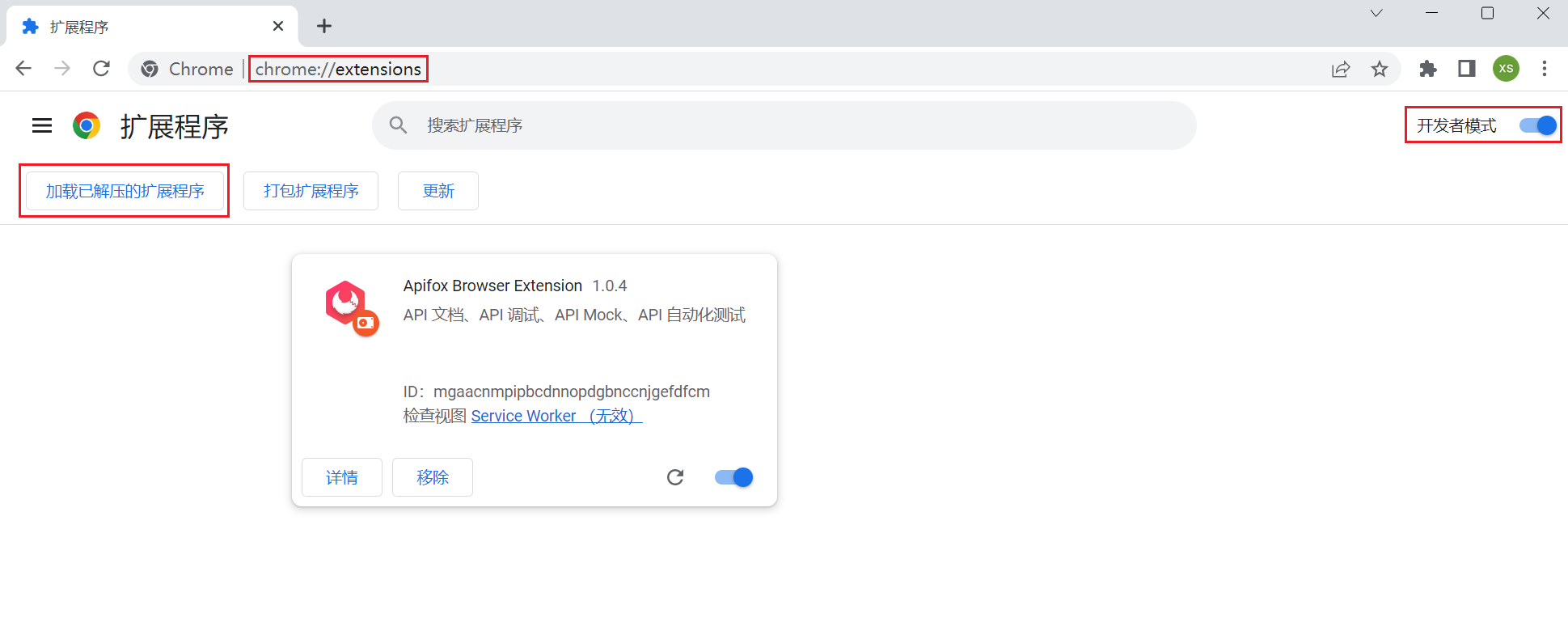Go back using the back arrow
This screenshot has height=618, width=1568.
click(x=23, y=69)
